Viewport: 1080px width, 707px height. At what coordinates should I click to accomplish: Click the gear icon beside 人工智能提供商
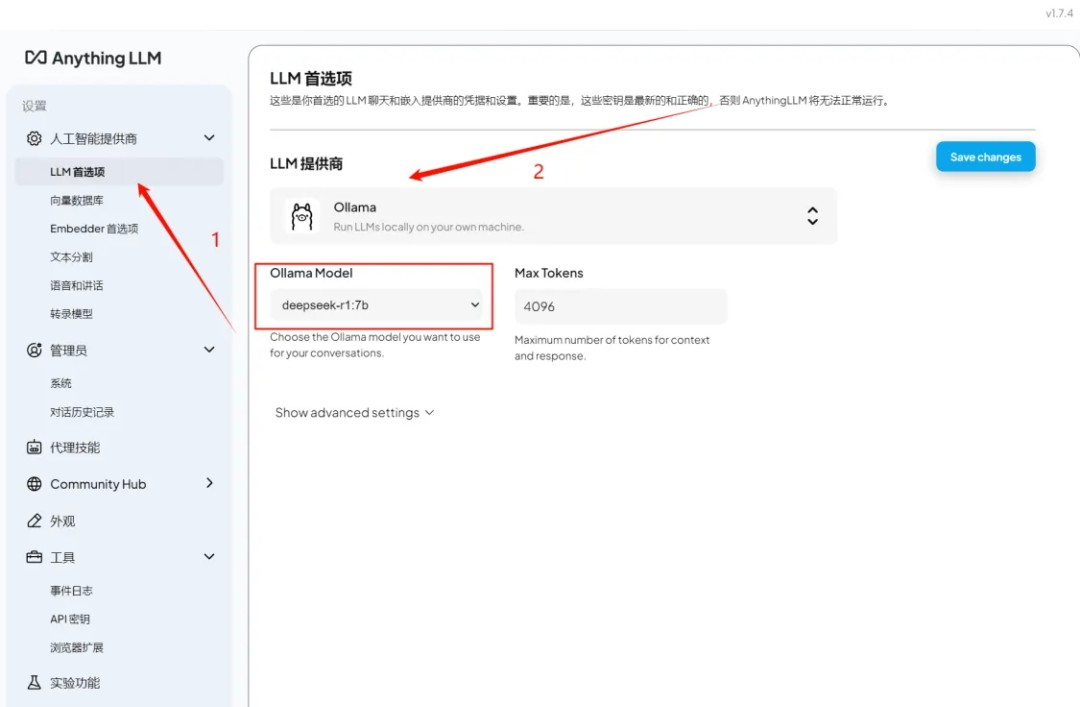[34, 139]
